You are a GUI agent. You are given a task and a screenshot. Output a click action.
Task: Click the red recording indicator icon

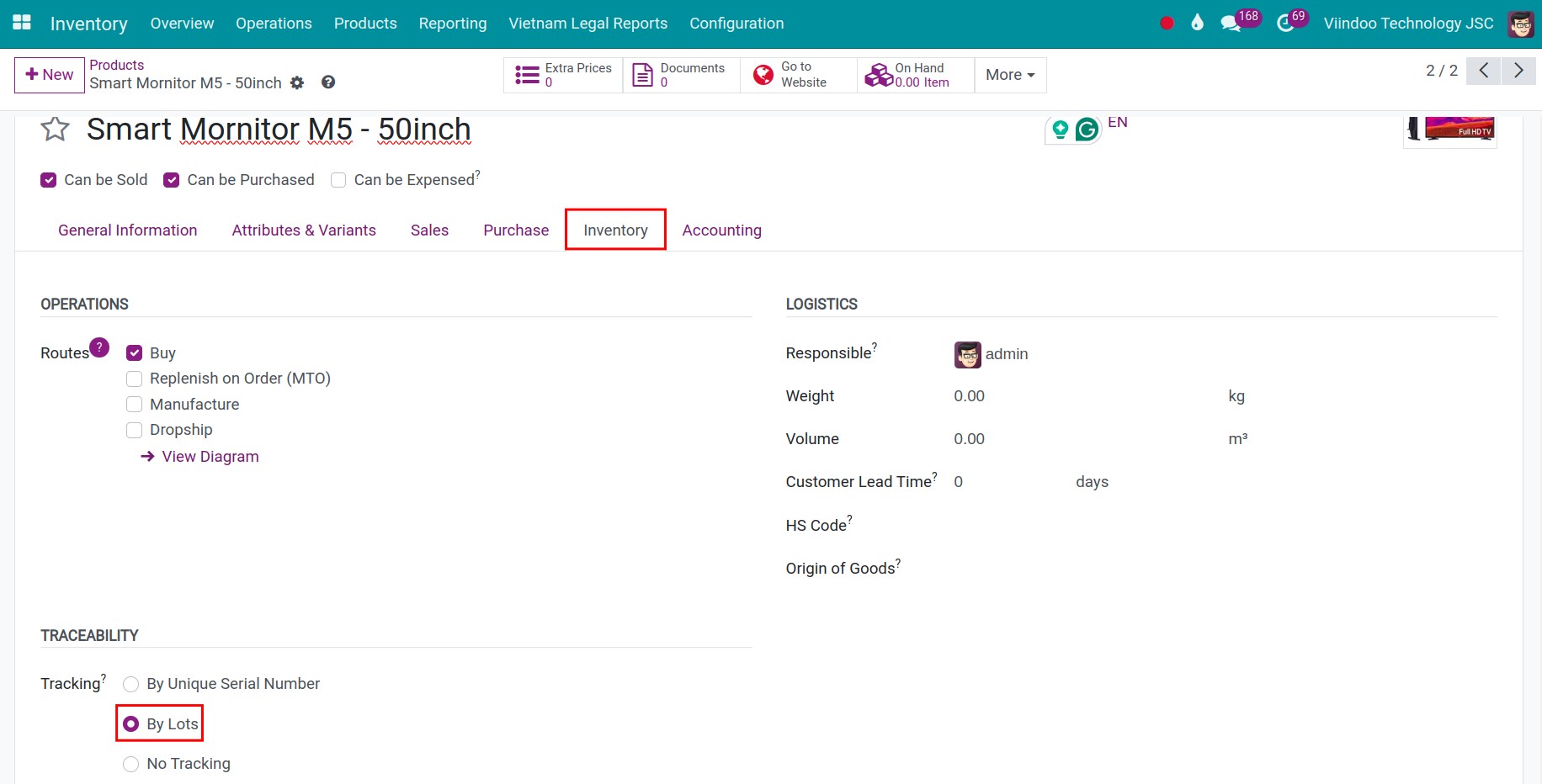pos(1167,24)
